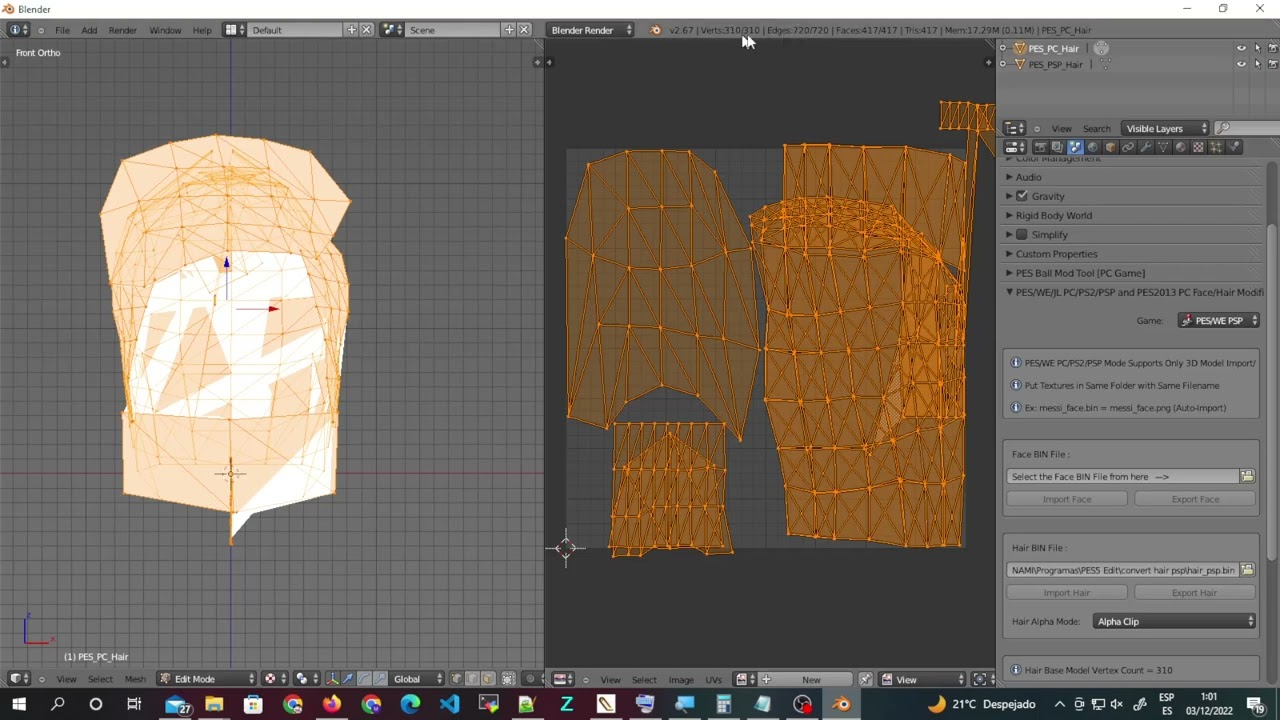
Task: Expand PES Ball Mod Tool panel
Action: tap(1080, 273)
